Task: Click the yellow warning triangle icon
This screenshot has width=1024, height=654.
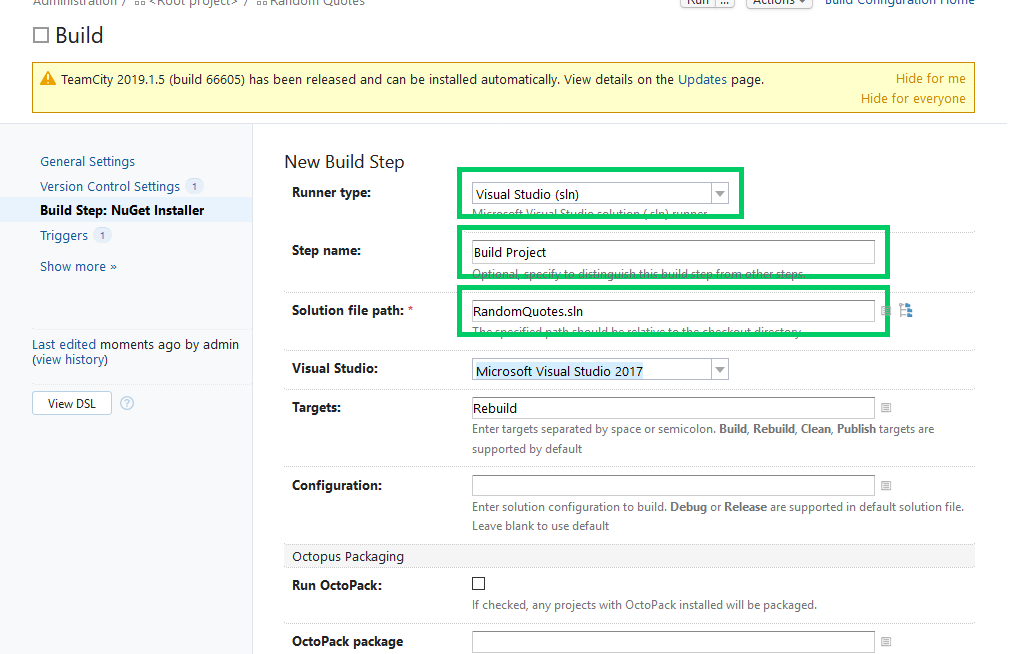Action: point(48,79)
